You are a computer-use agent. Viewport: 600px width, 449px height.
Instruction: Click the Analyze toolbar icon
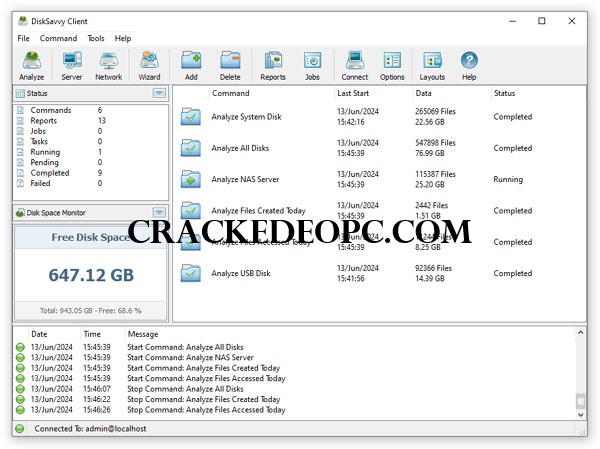coord(32,61)
